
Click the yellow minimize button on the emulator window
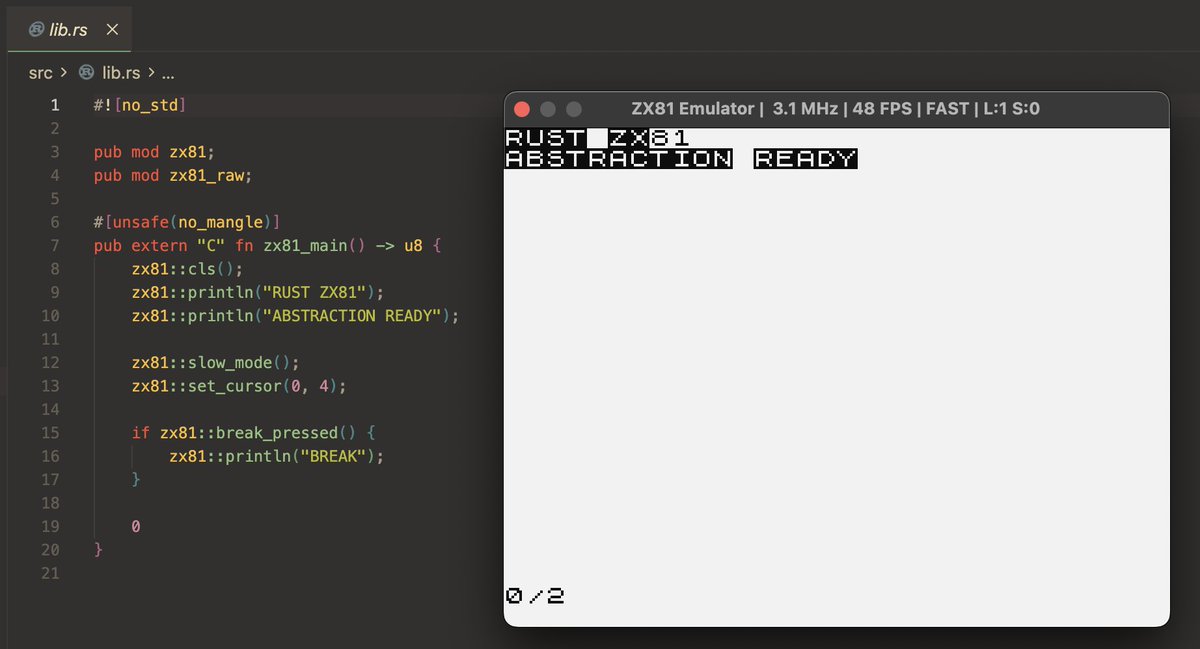point(547,109)
